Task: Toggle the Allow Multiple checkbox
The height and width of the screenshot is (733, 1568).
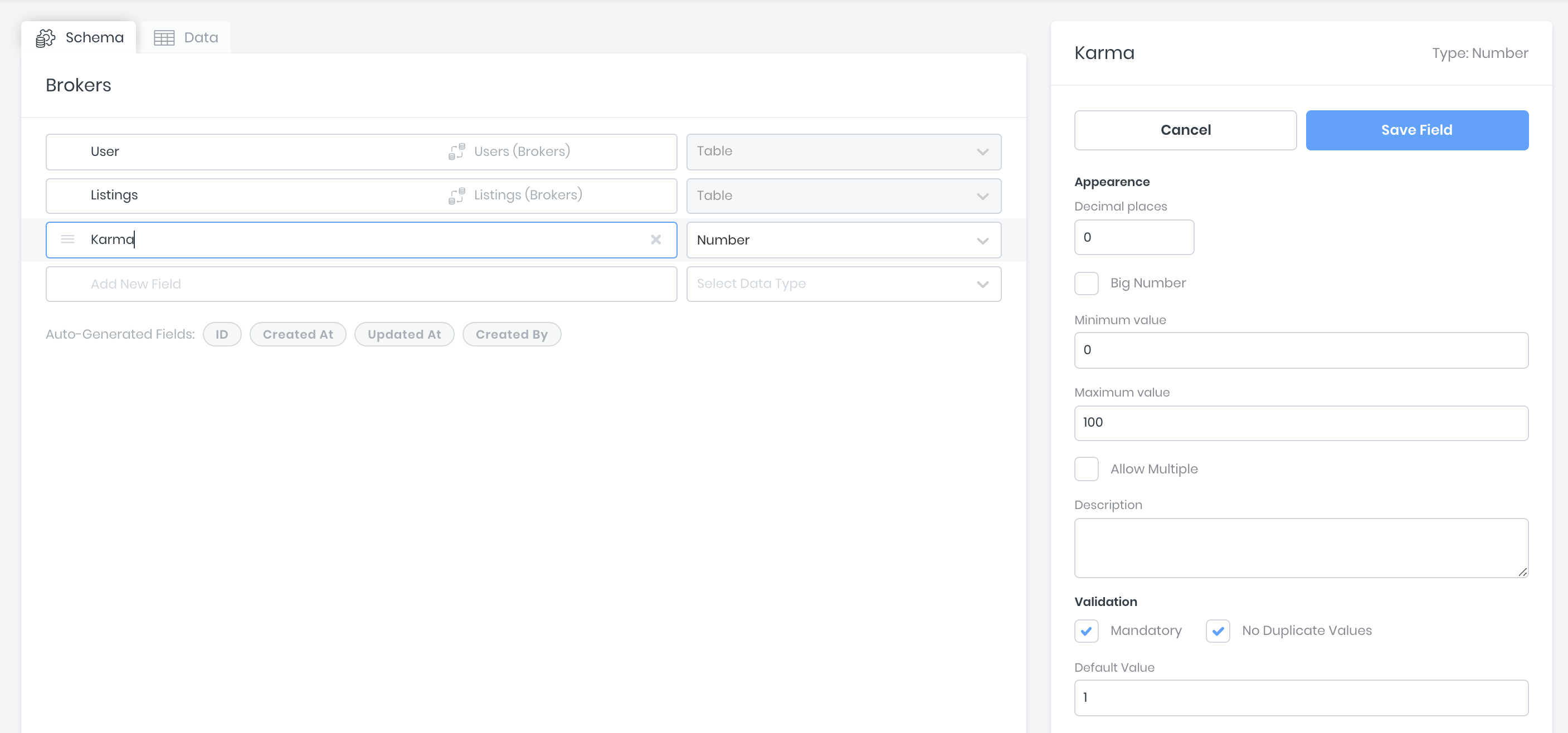Action: point(1086,469)
